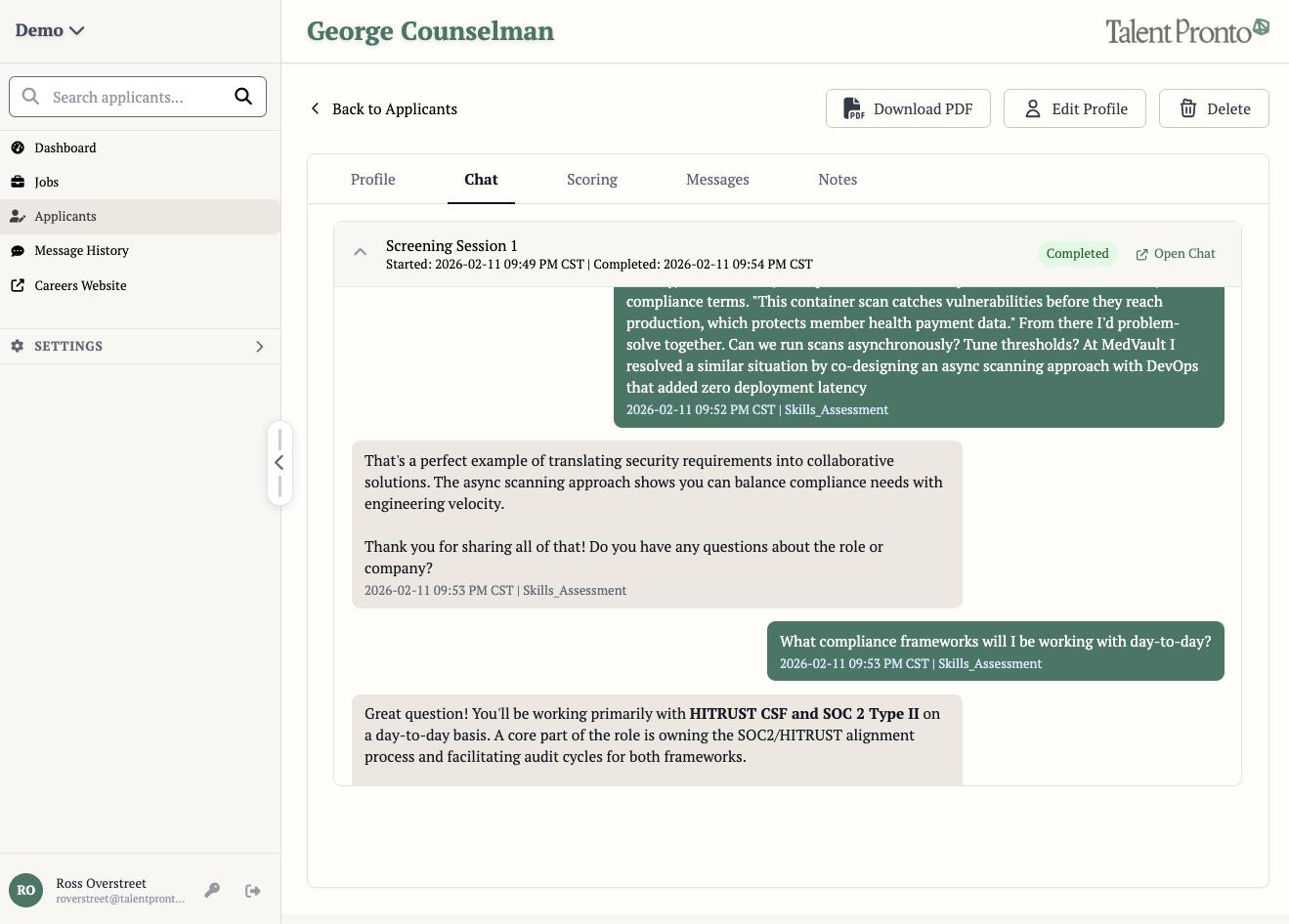
Task: Switch to the Scoring tab
Action: 592,180
